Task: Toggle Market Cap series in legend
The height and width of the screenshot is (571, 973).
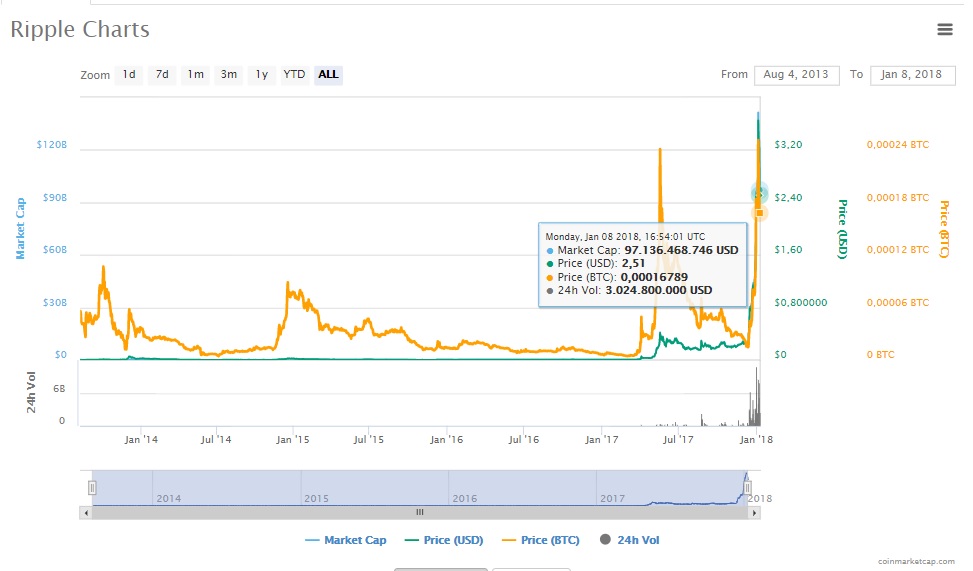Action: tap(346, 540)
